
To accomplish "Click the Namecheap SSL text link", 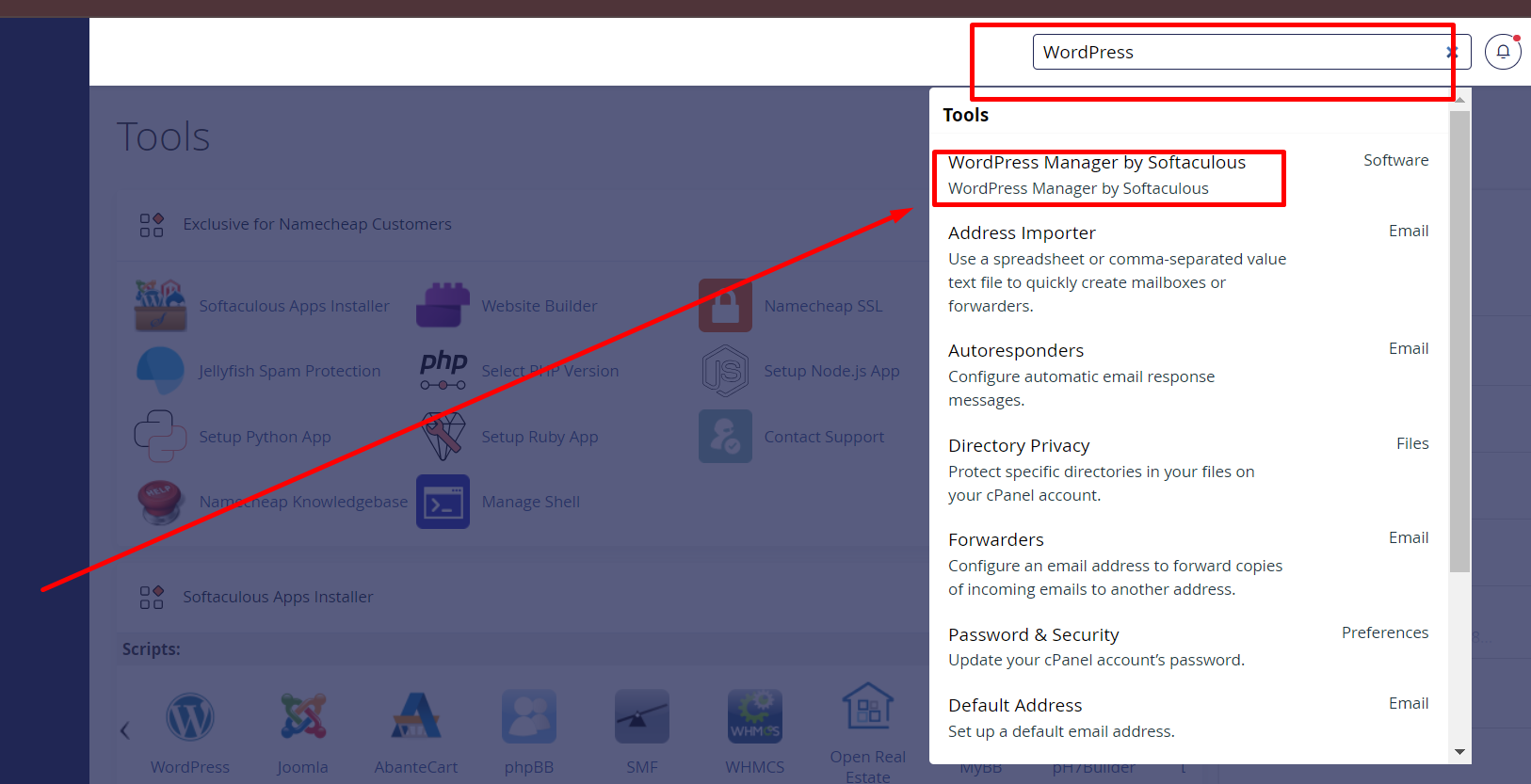I will pos(823,306).
